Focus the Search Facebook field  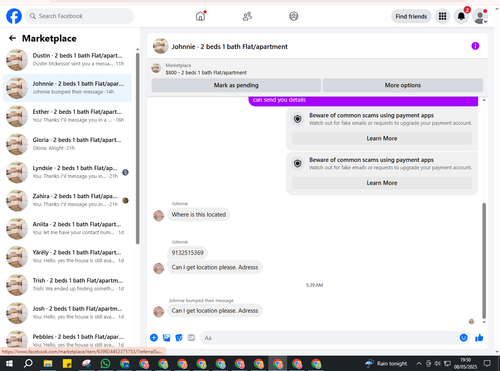(80, 16)
